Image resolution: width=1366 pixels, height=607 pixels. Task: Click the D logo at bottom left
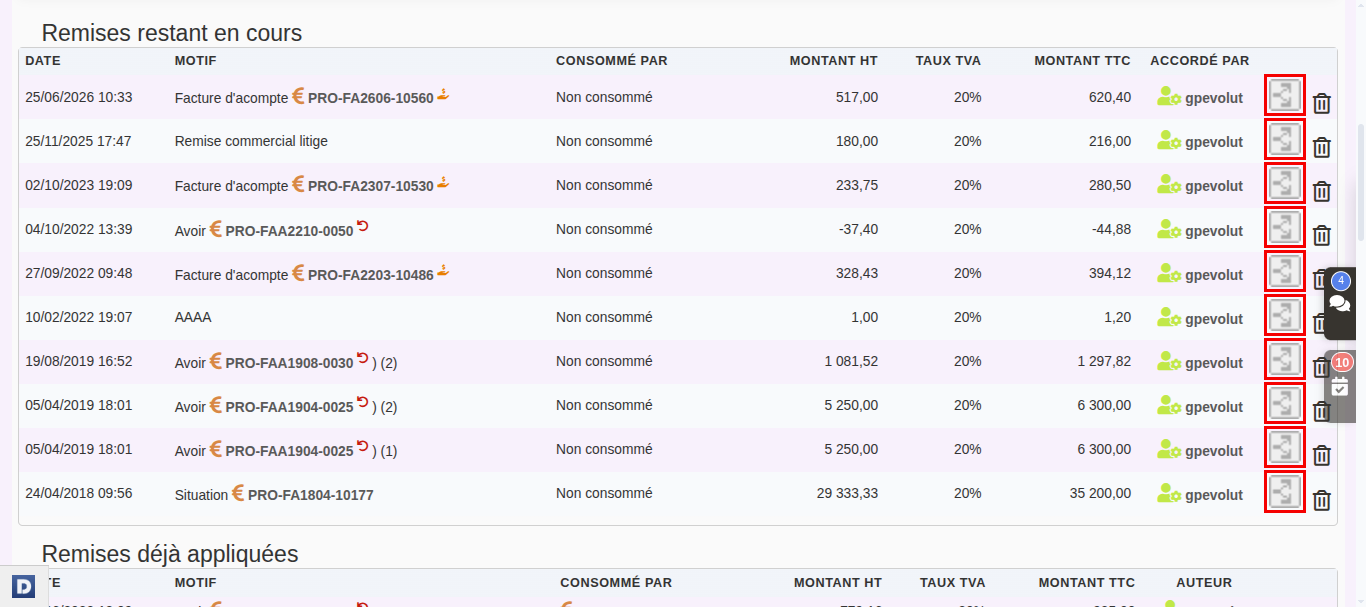click(x=24, y=587)
